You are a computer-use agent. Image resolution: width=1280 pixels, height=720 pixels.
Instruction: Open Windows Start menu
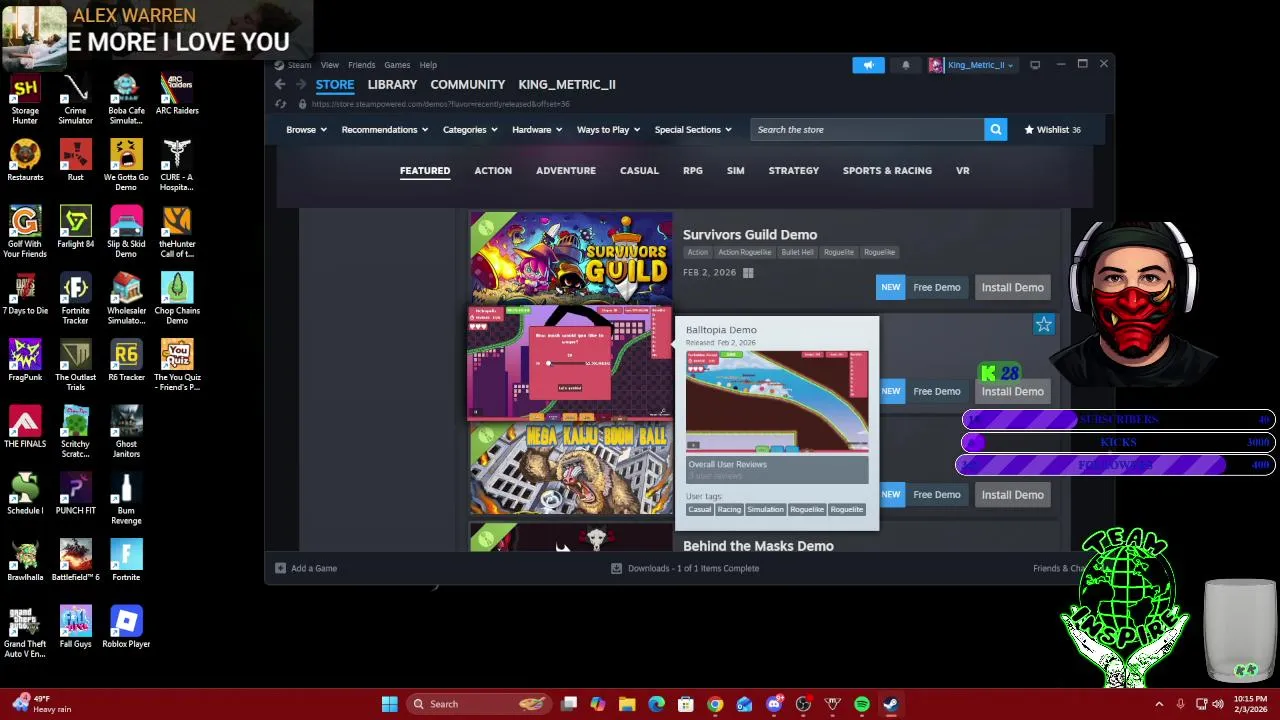tap(389, 704)
